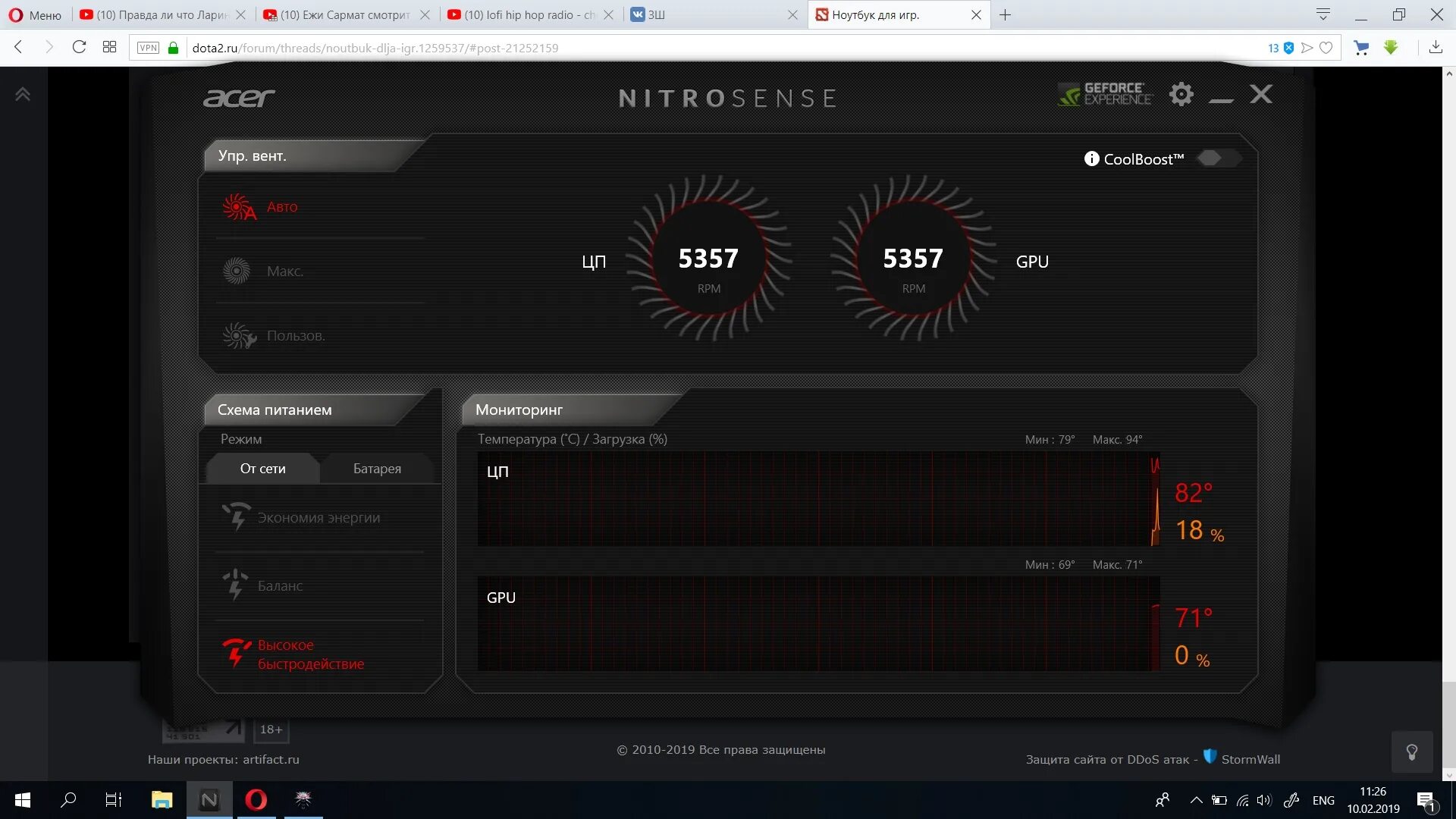
Task: Close the lofi hip hop radio tab
Action: (608, 14)
